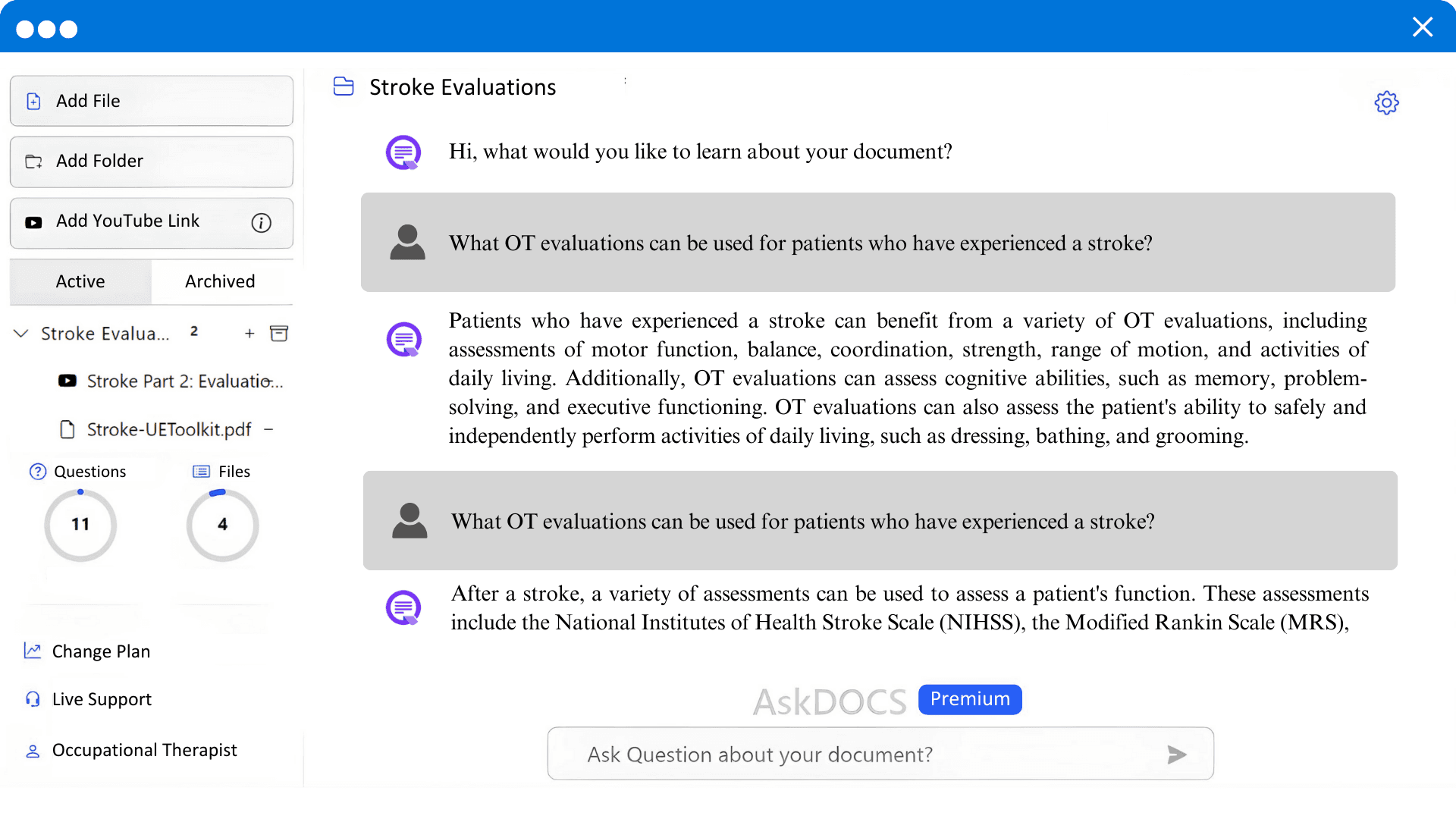
Task: Add a file with the plus icon
Action: [x=249, y=333]
